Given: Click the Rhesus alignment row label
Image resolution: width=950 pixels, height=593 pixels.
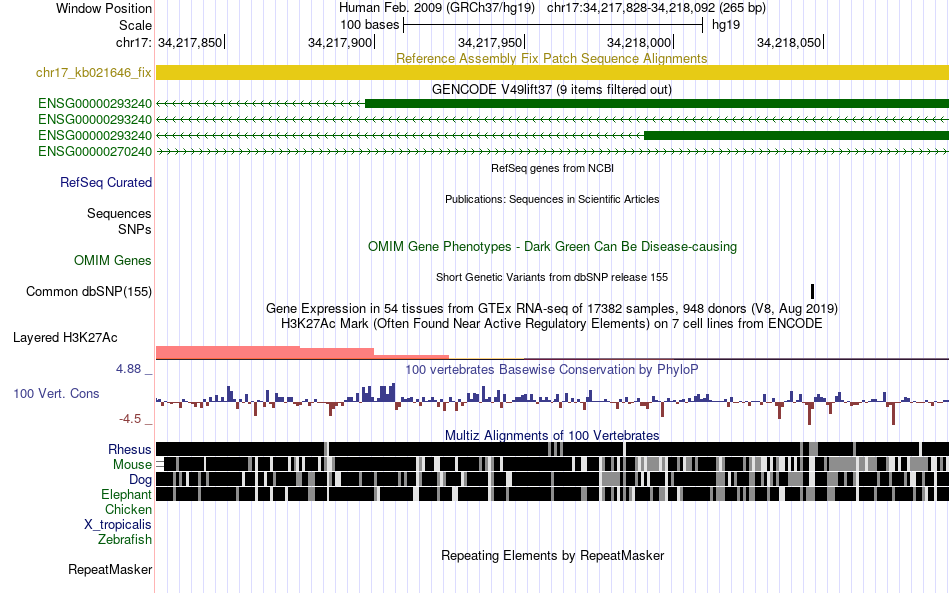Looking at the screenshot, I should [x=129, y=449].
